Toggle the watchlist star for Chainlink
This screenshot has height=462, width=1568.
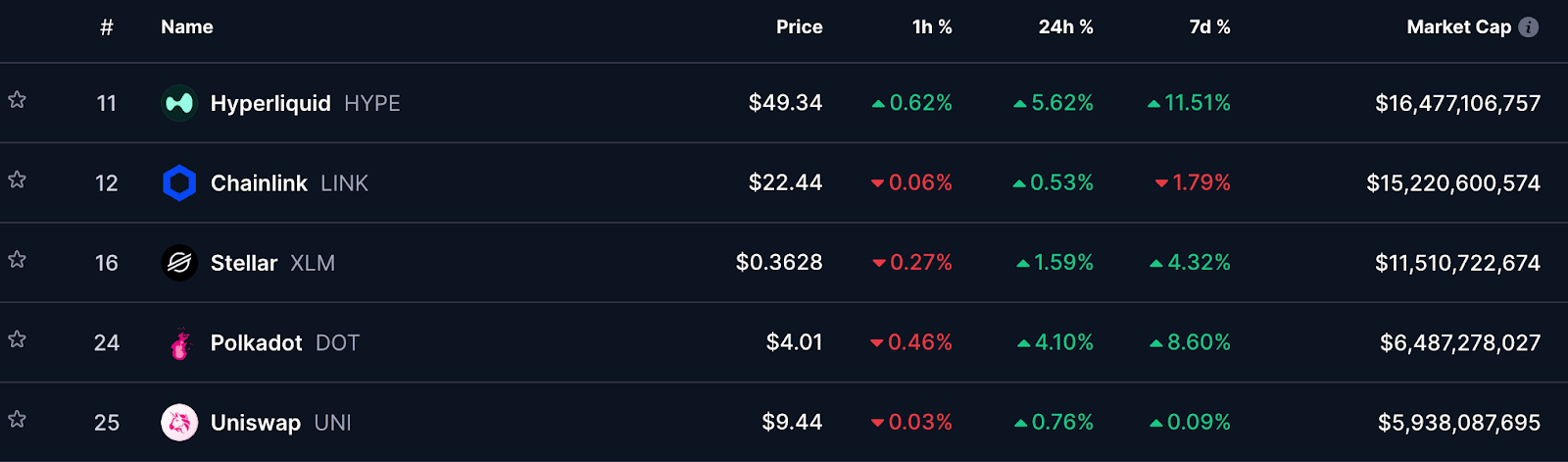click(x=17, y=180)
